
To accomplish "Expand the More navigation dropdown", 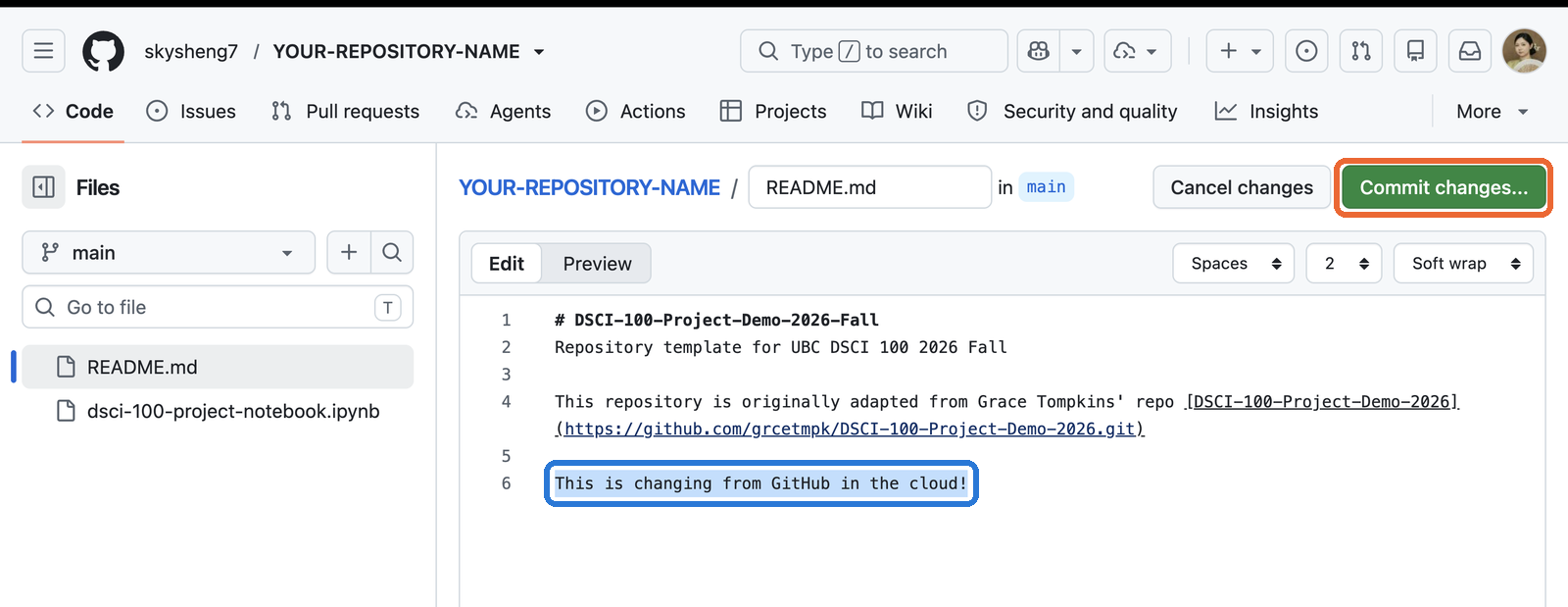I will (x=1492, y=112).
